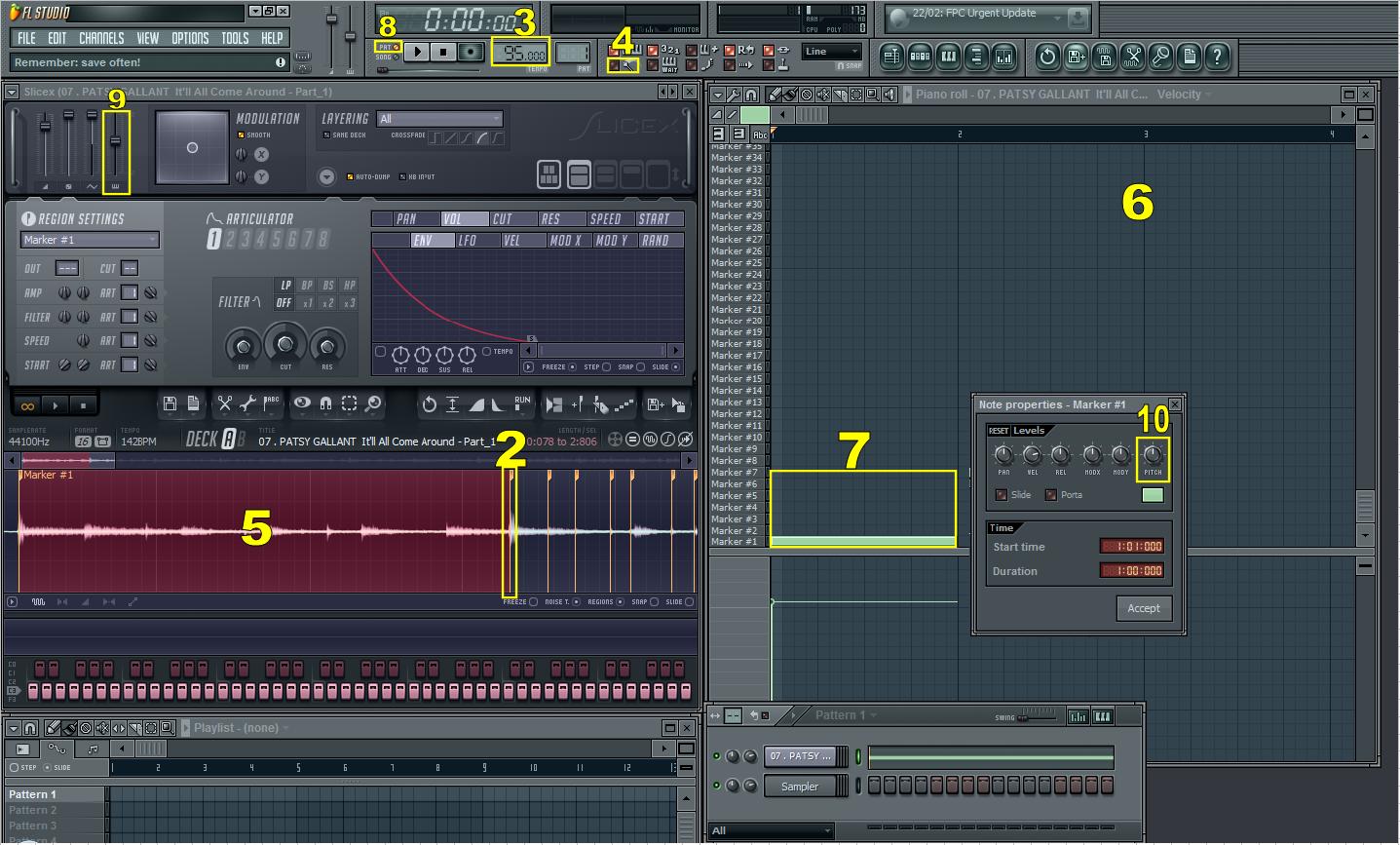This screenshot has width=1400, height=845.
Task: Select the wrench edit tool in Slicex
Action: click(249, 404)
